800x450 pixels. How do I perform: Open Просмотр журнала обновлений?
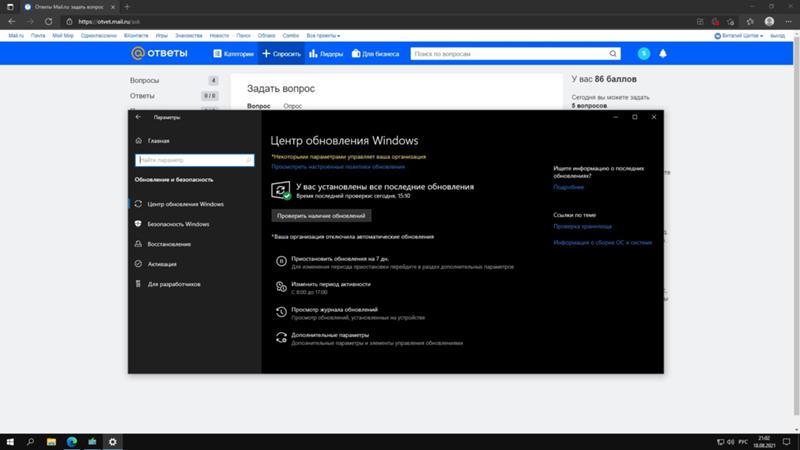[334, 310]
